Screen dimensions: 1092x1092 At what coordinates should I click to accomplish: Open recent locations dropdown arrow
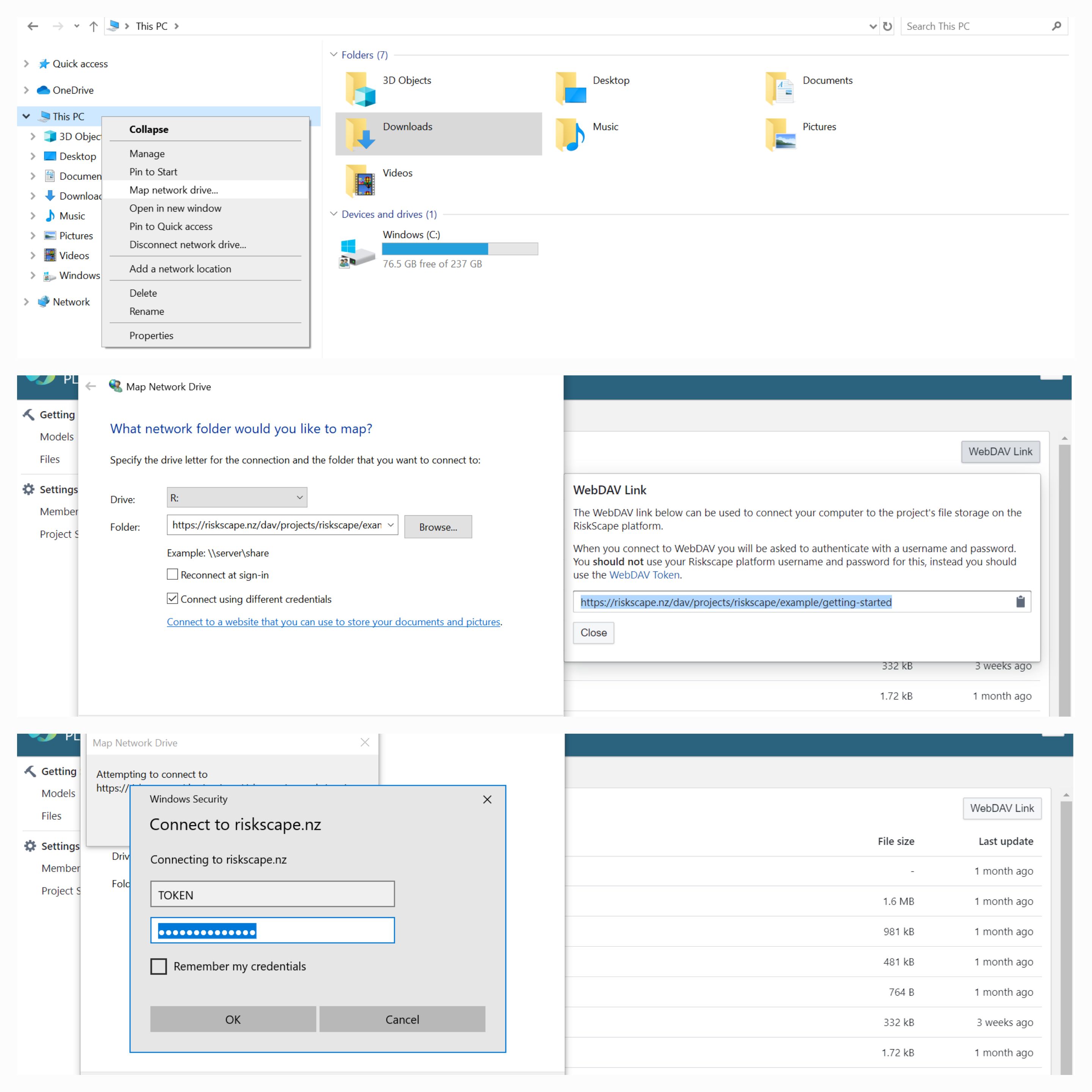tap(76, 26)
